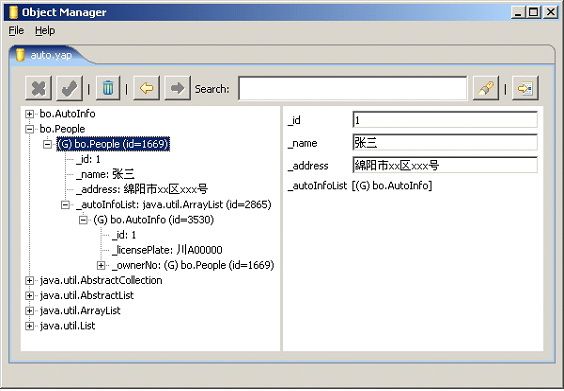Select java.util.ArrayList tree label
564x391 pixels.
[80, 311]
